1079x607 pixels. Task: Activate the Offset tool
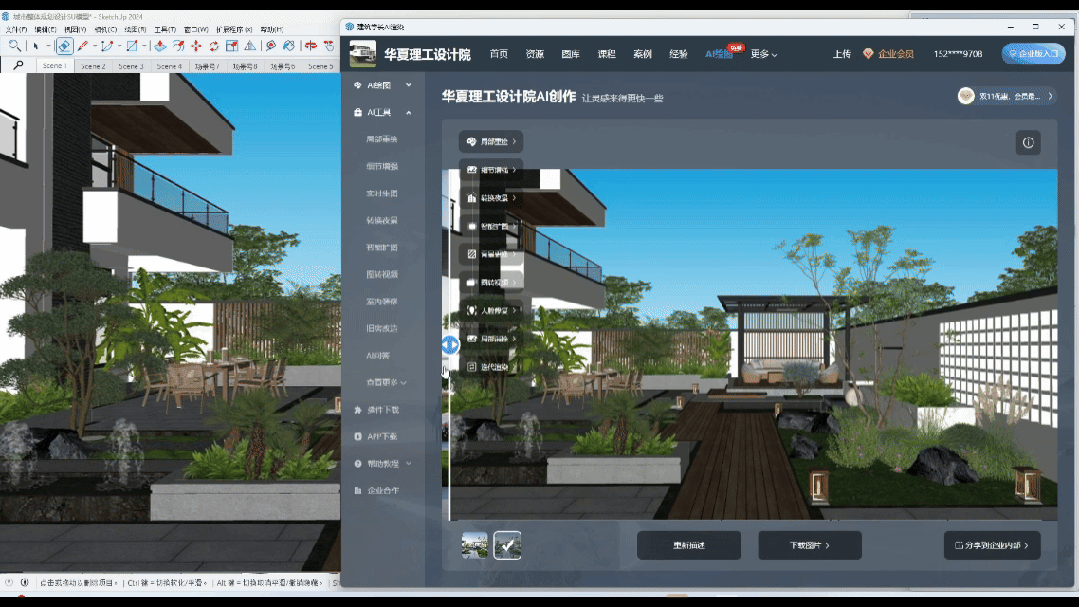click(179, 46)
